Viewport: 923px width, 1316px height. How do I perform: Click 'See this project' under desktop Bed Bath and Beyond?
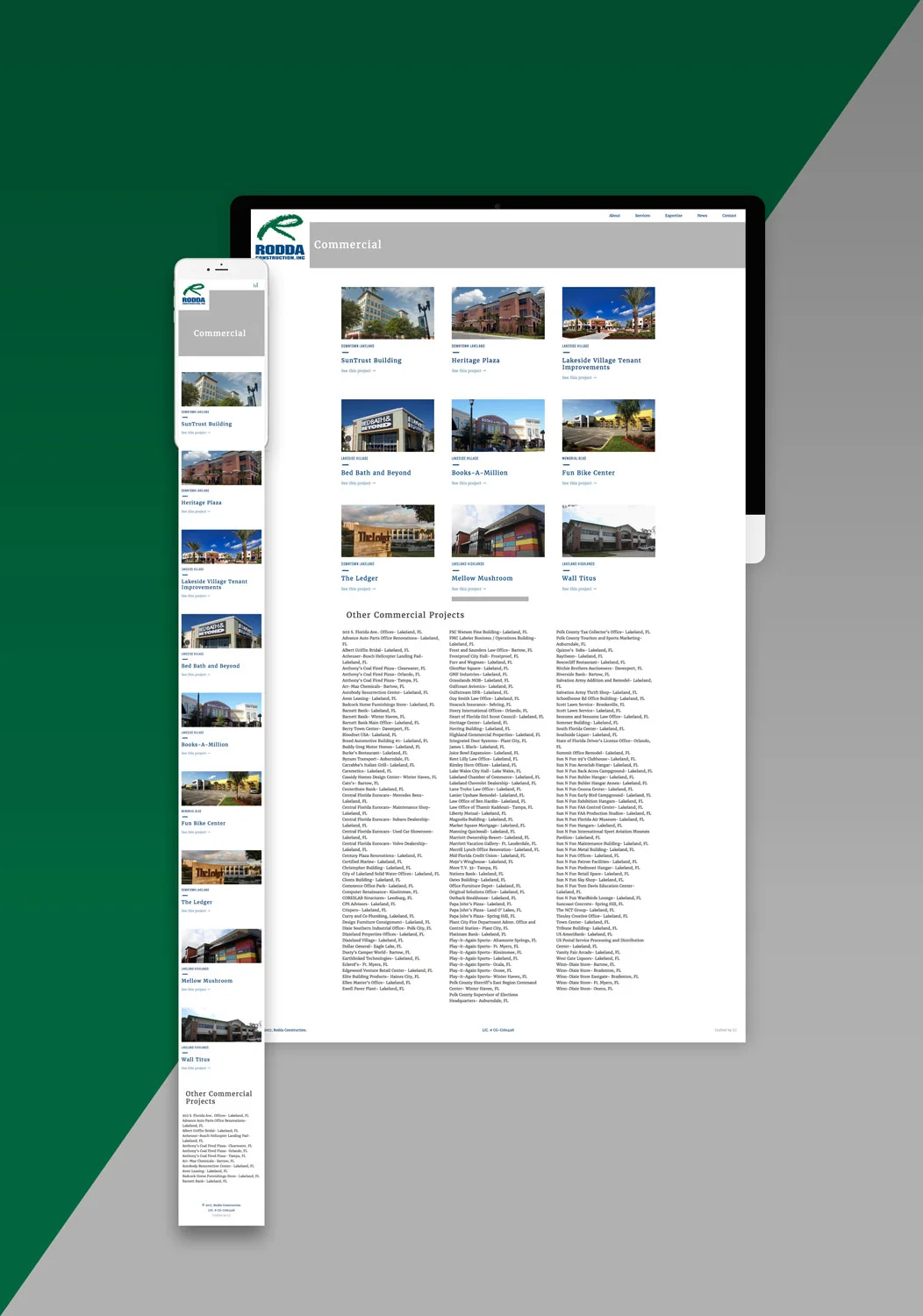click(358, 483)
